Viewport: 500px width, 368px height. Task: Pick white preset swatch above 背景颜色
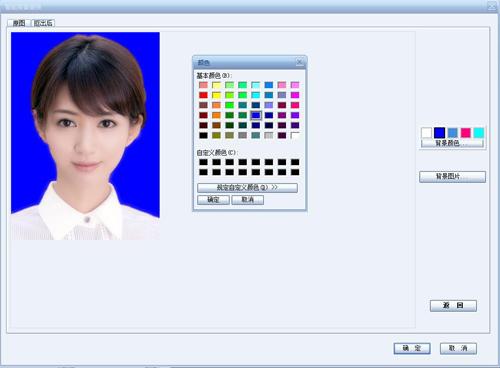[x=426, y=133]
